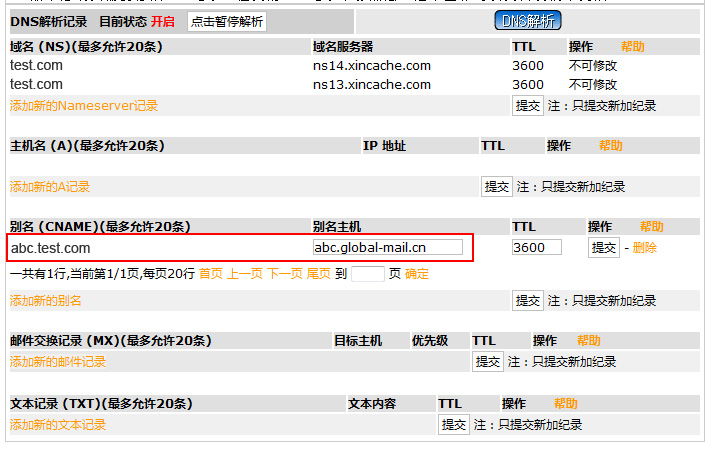Screen dimensions: 705x473
Task: Submit new mail record with 提交
Action: (x=488, y=362)
